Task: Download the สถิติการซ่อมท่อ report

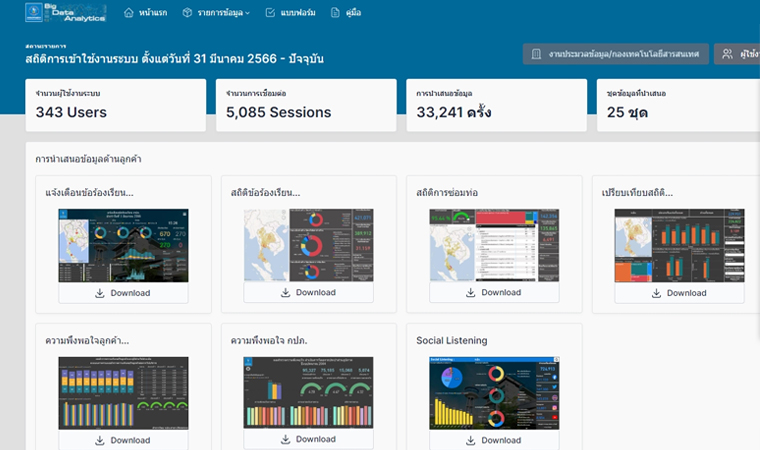Action: pyautogui.click(x=494, y=292)
